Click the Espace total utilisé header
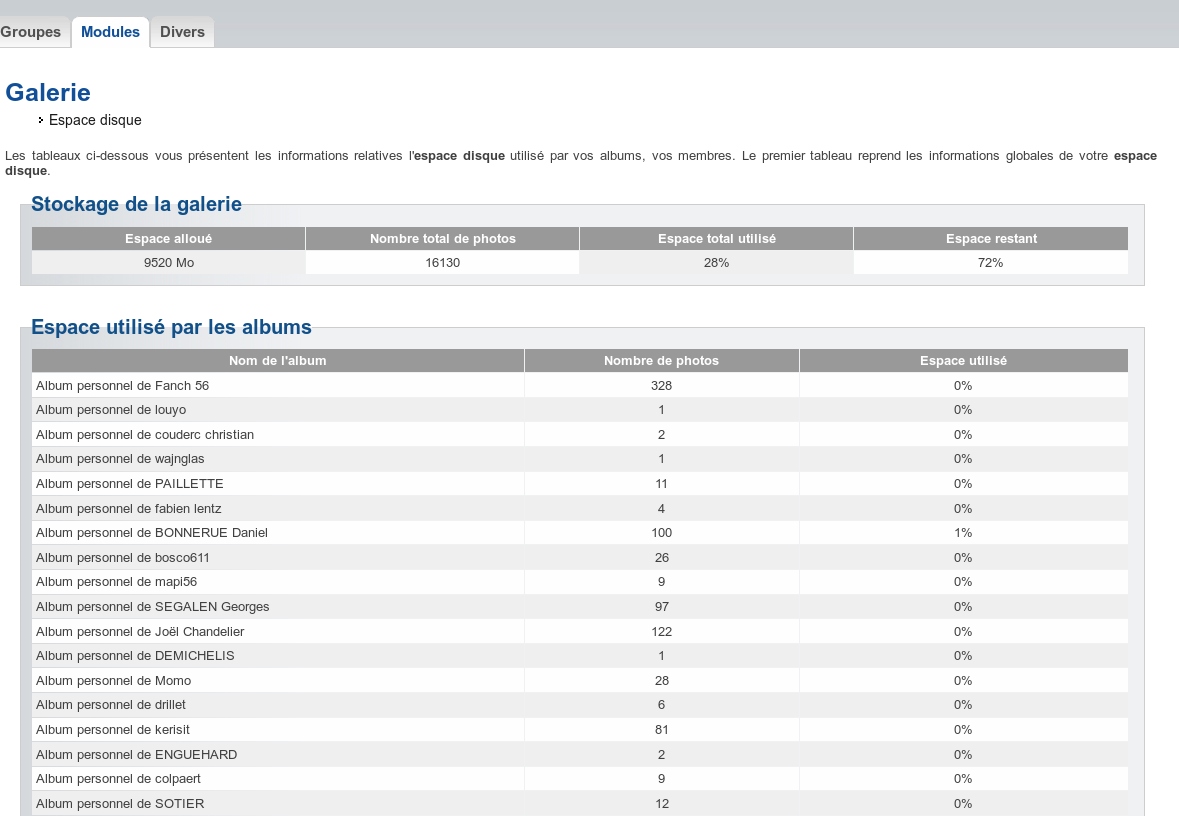The width and height of the screenshot is (1179, 816). pos(717,238)
